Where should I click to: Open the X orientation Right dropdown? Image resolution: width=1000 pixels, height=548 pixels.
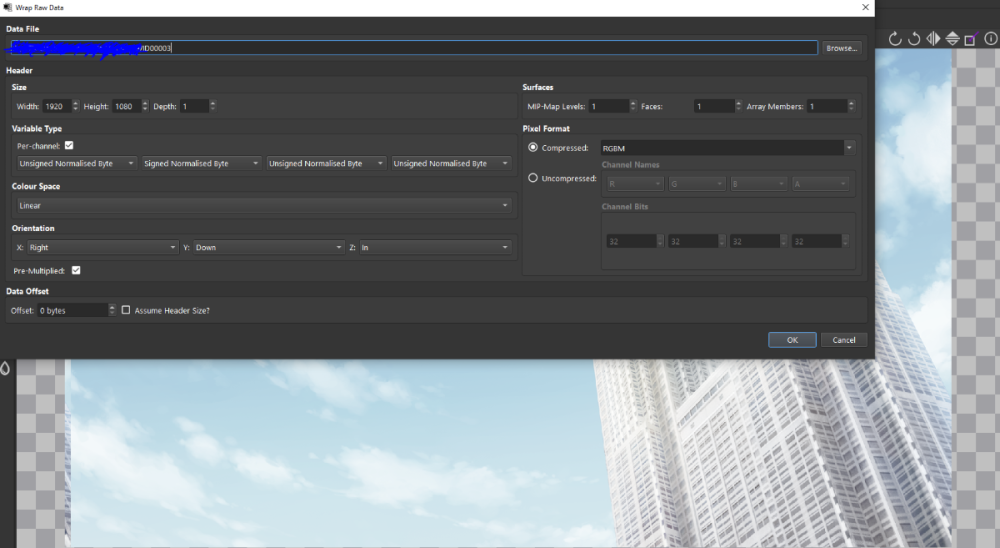pos(96,247)
